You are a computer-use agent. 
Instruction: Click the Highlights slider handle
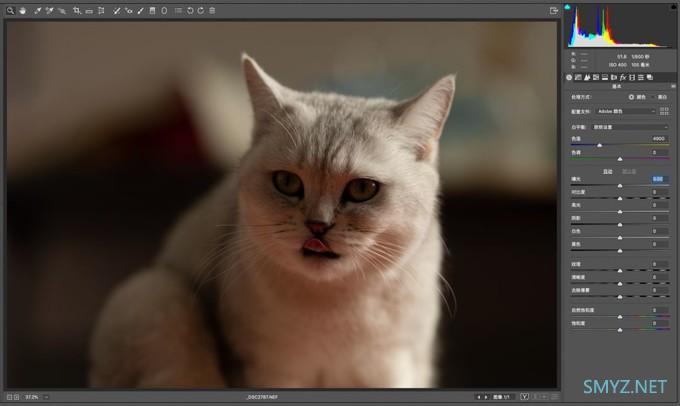tap(620, 212)
